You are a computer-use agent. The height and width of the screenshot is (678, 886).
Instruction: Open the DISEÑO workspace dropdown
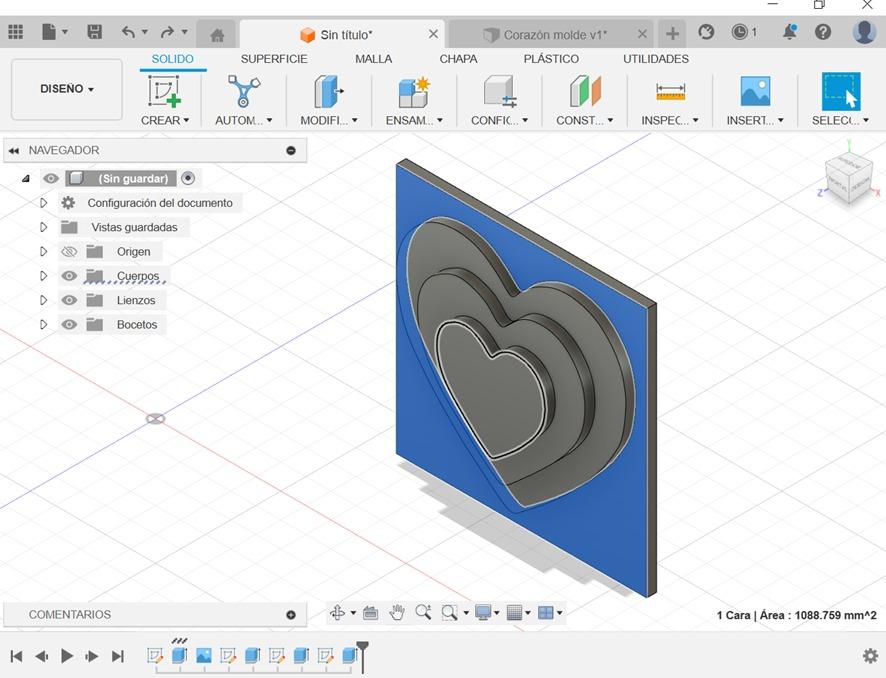click(x=67, y=89)
